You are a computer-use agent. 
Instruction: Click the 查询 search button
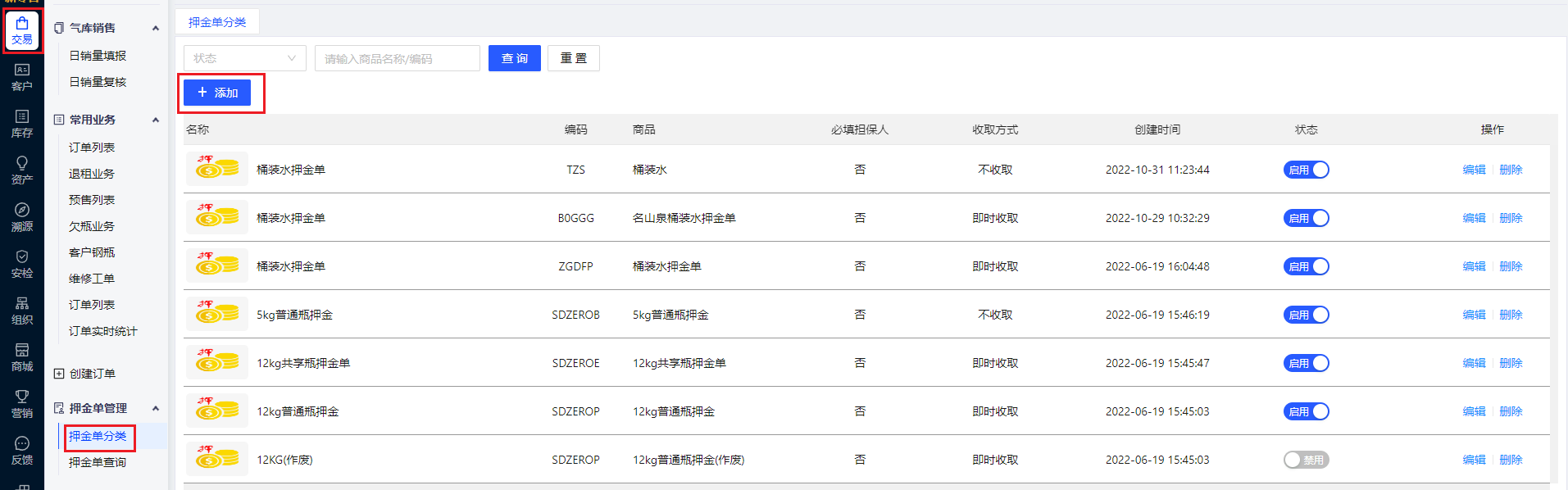pyautogui.click(x=515, y=58)
